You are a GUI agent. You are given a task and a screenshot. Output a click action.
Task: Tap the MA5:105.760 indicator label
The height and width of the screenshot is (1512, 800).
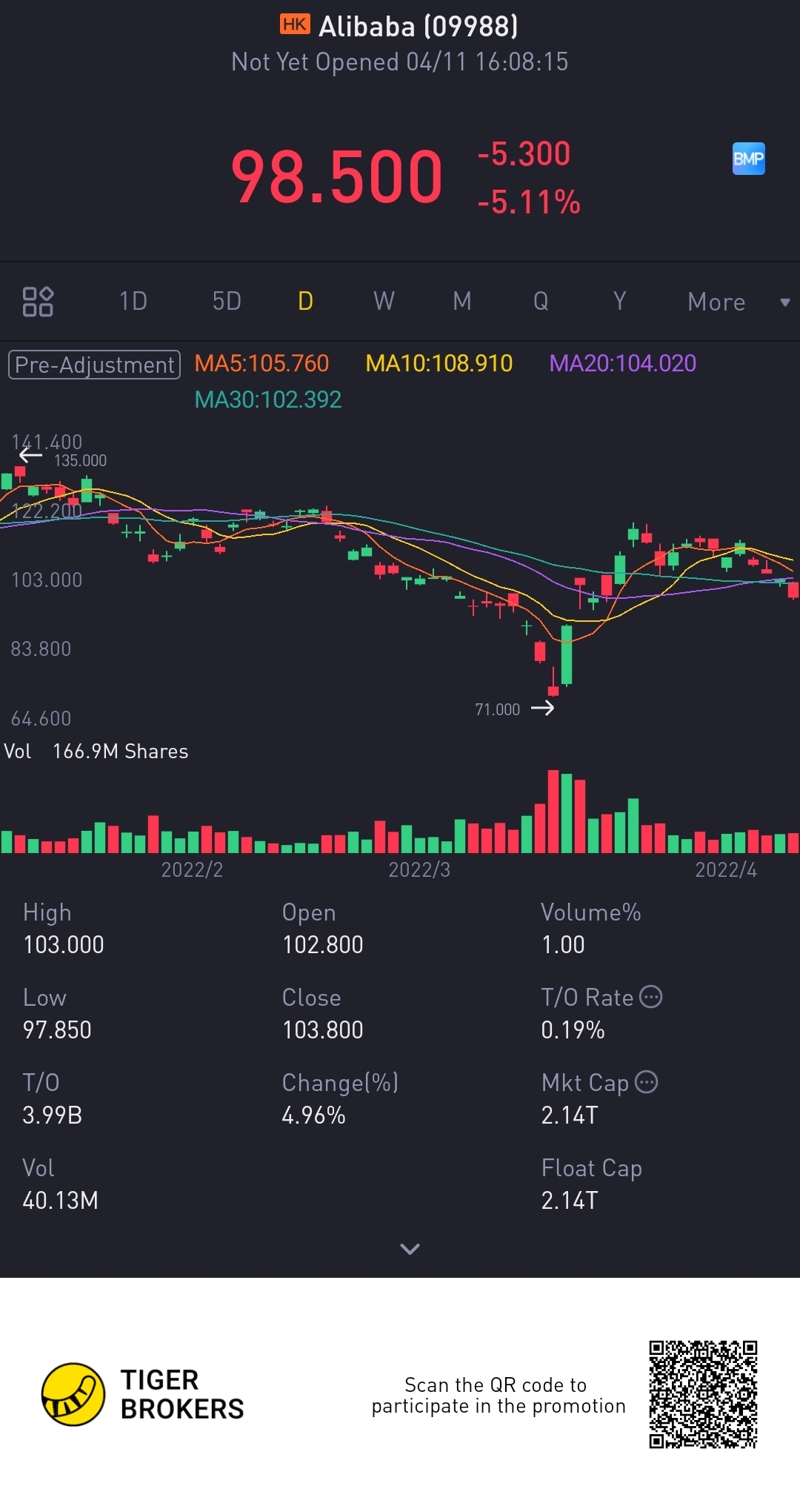[x=261, y=363]
